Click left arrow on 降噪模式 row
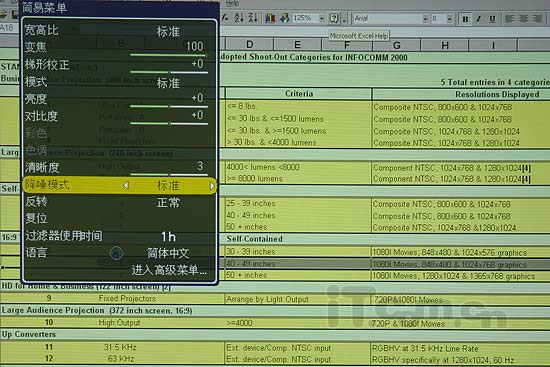550x367 pixels. pos(126,186)
